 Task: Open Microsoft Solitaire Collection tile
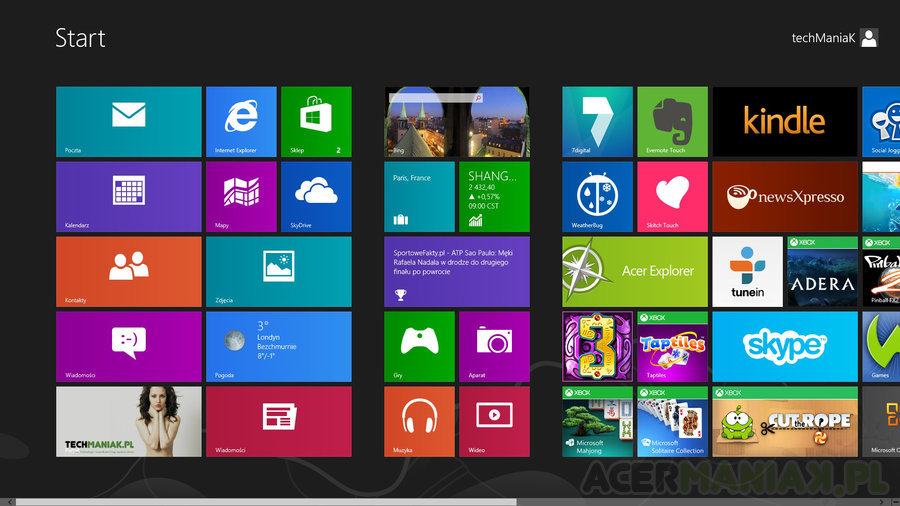pyautogui.click(x=672, y=422)
